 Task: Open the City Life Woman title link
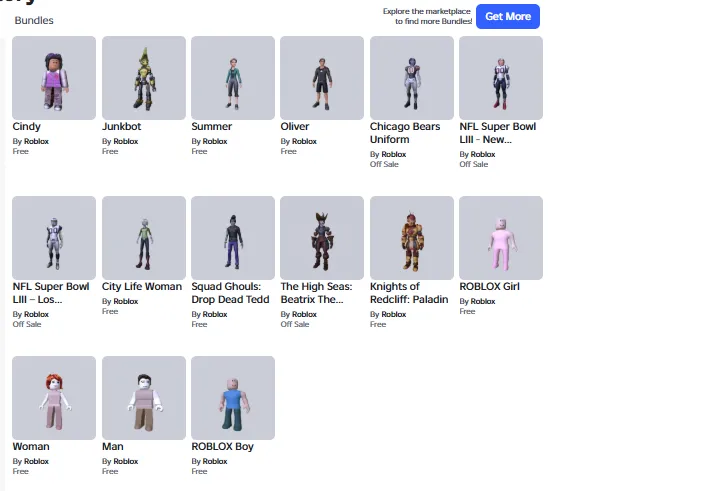coord(142,286)
